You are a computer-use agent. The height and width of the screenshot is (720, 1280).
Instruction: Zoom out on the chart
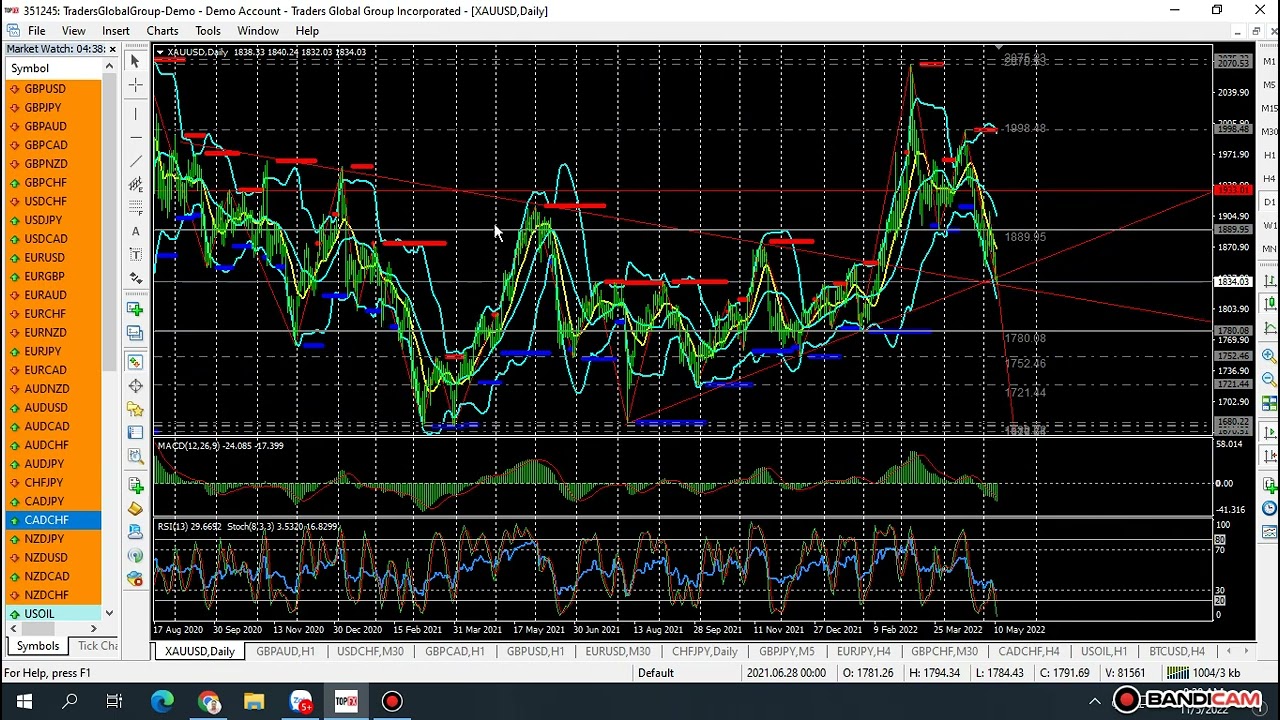[x=1269, y=378]
